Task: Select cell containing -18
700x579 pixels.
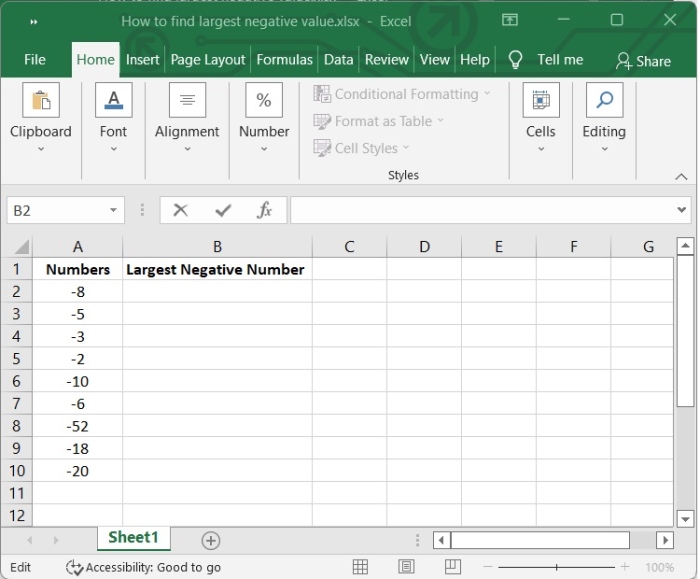Action: (x=78, y=448)
